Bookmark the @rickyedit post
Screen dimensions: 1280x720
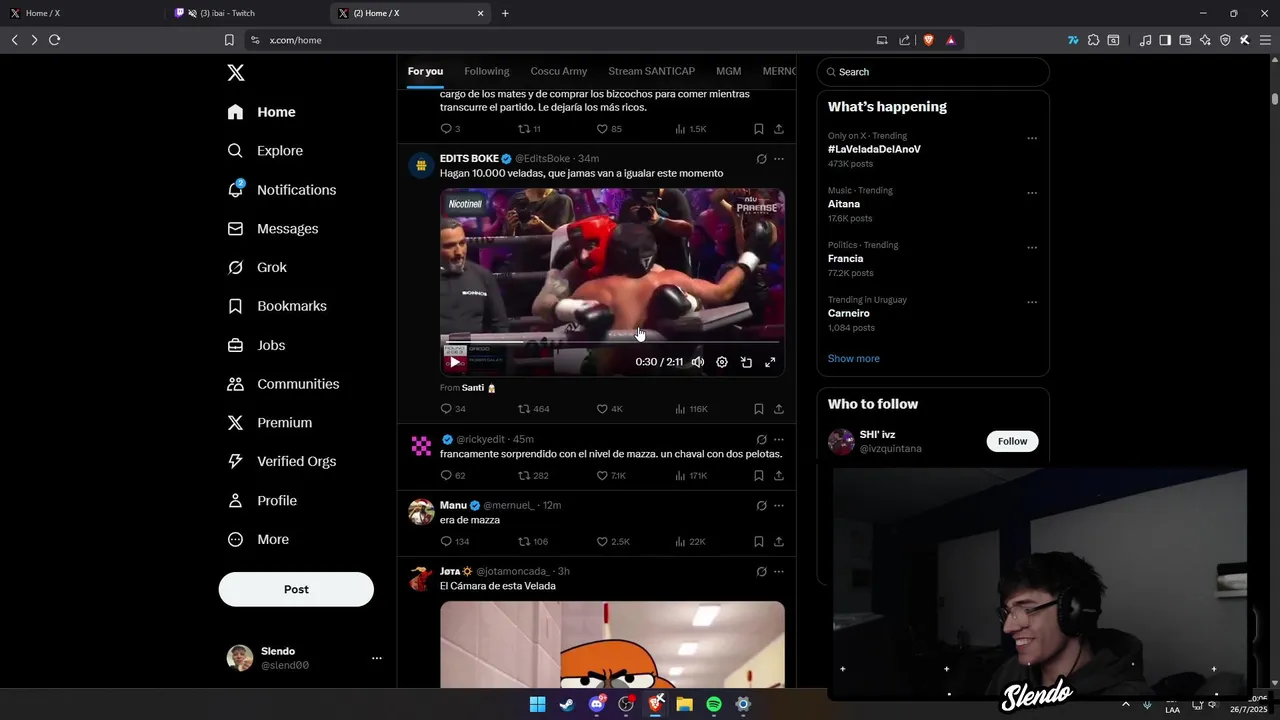(x=759, y=476)
